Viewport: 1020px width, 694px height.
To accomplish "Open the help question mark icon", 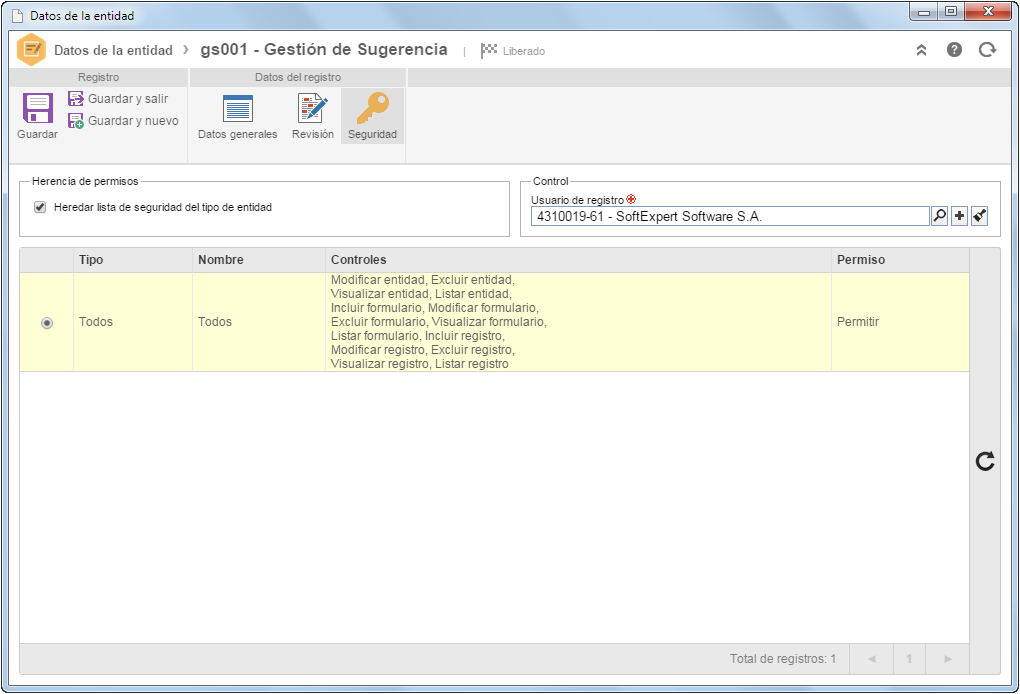I will click(x=954, y=50).
